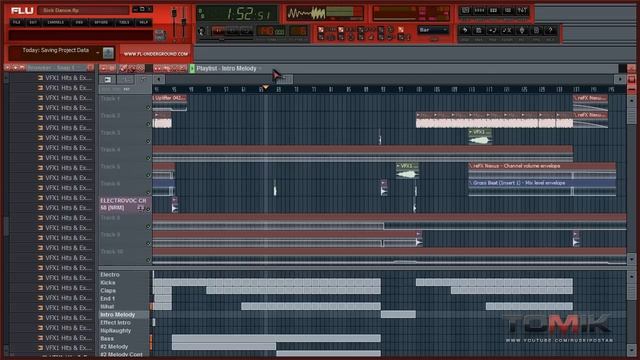Screen dimensions: 640x360
Task: Open the step sequencer view icon
Action: (x=480, y=11)
